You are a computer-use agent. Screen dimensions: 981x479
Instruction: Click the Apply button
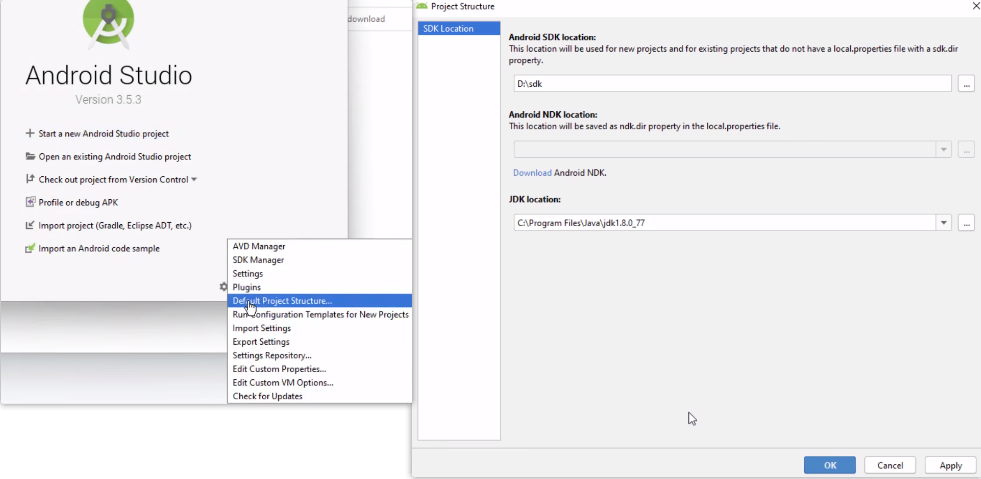pyautogui.click(x=950, y=465)
